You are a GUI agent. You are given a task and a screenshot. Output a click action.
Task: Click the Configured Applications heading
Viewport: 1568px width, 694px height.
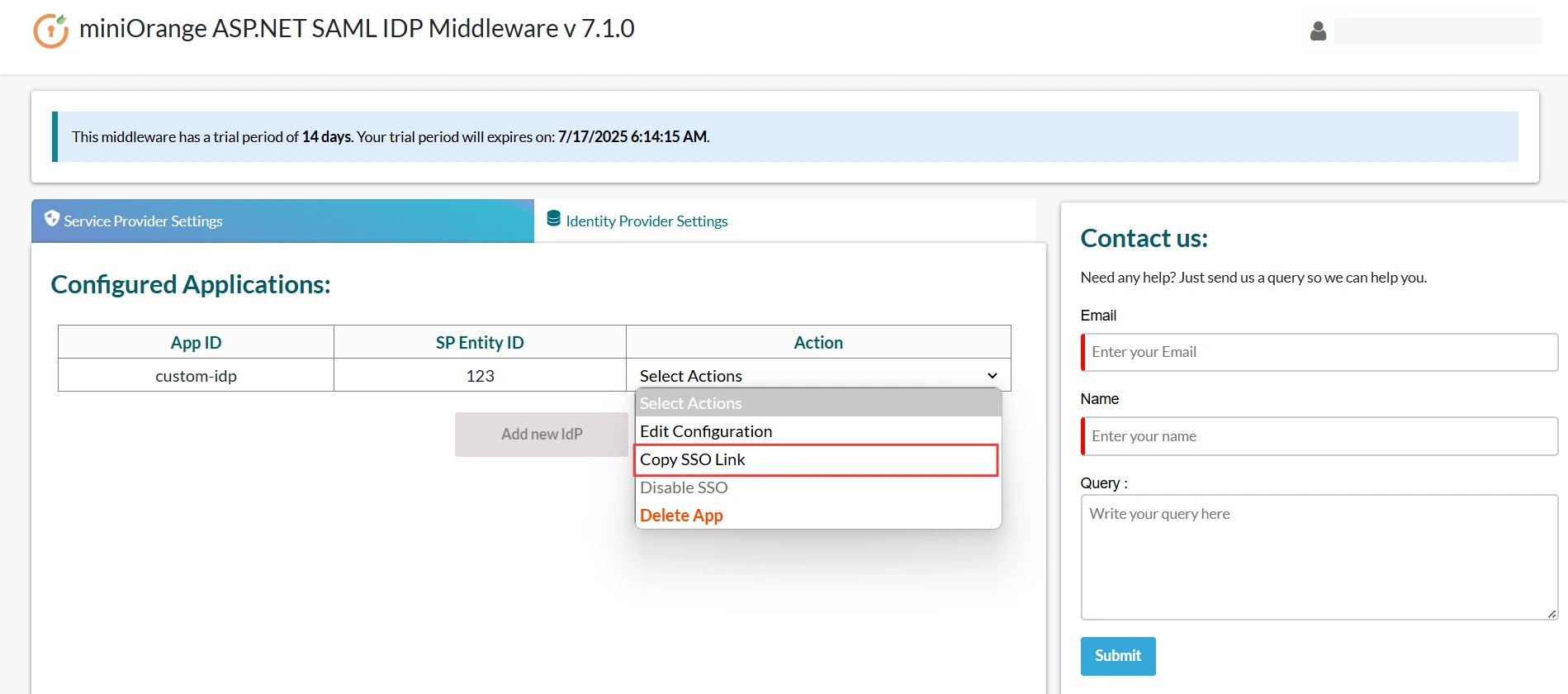(x=191, y=284)
